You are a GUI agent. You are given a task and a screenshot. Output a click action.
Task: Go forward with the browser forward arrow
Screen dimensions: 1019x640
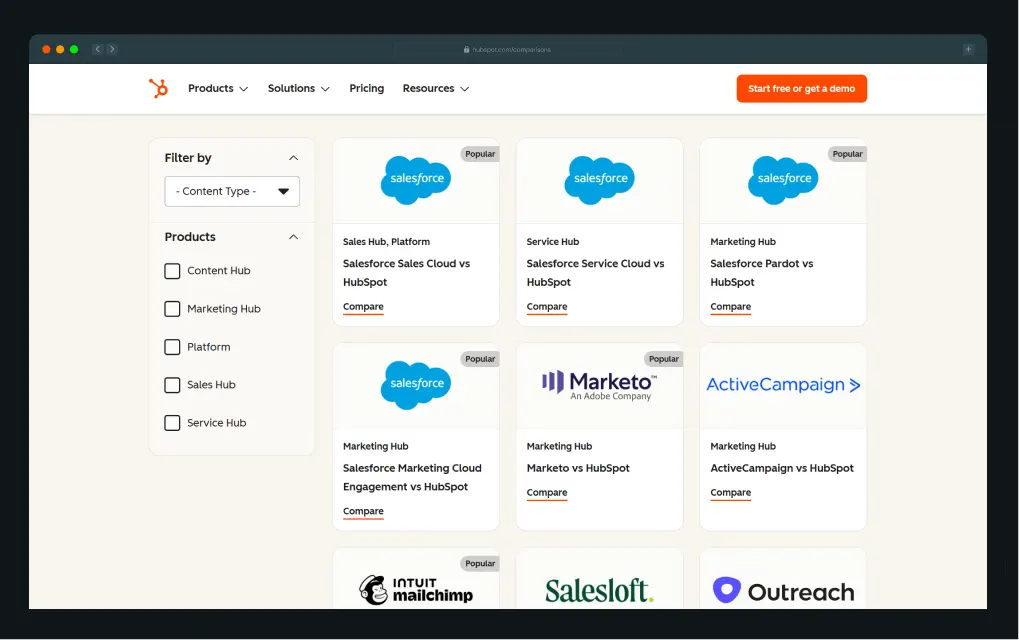[x=112, y=49]
